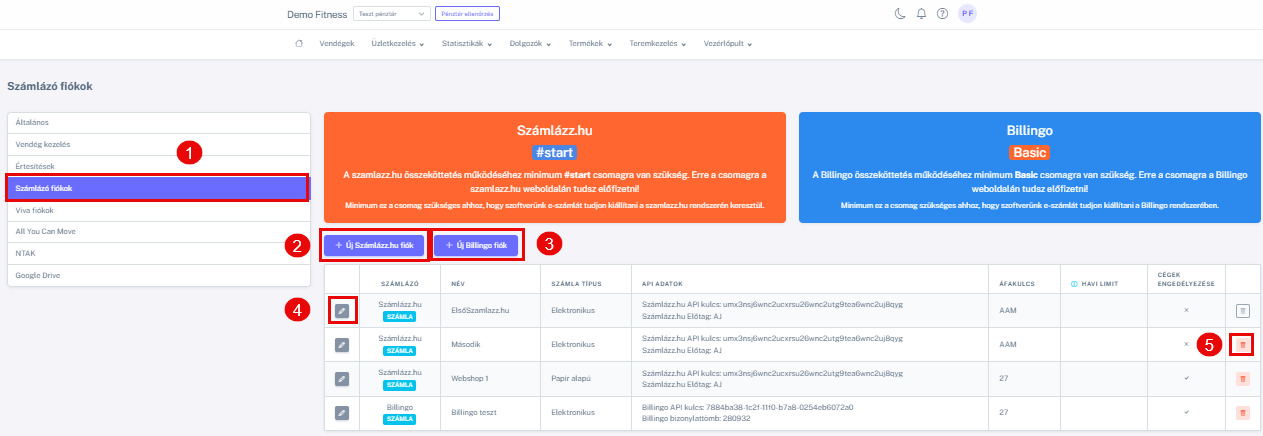Delete the Billingo teszt account
This screenshot has height=436, width=1263.
tap(1243, 412)
